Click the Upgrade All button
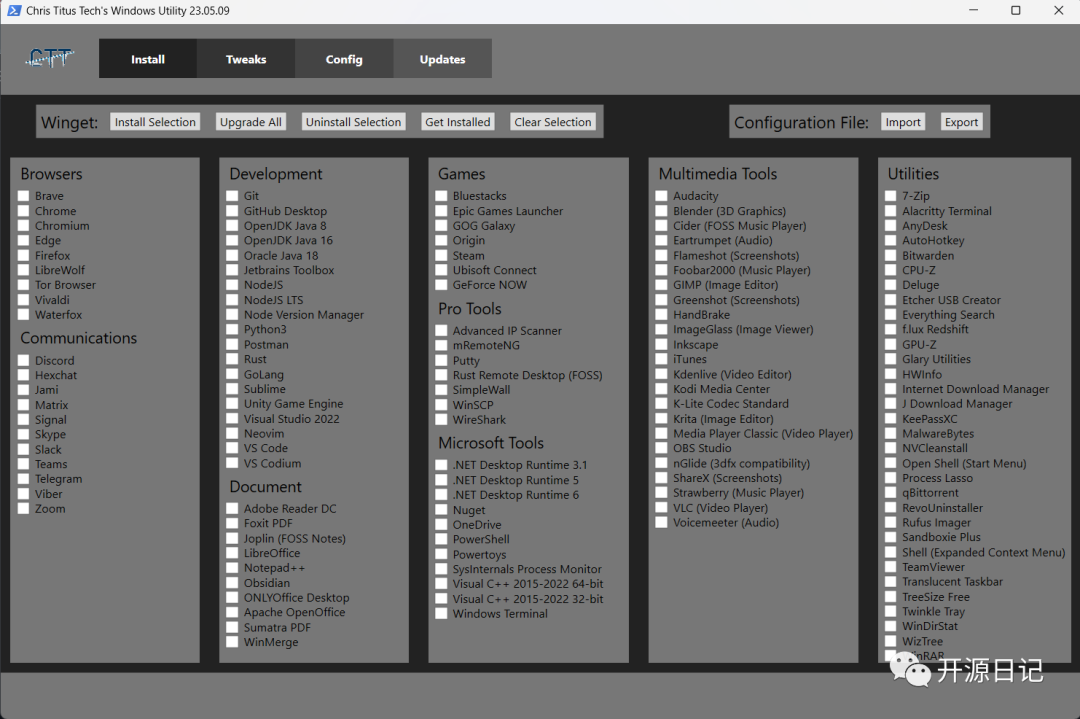 coord(251,122)
